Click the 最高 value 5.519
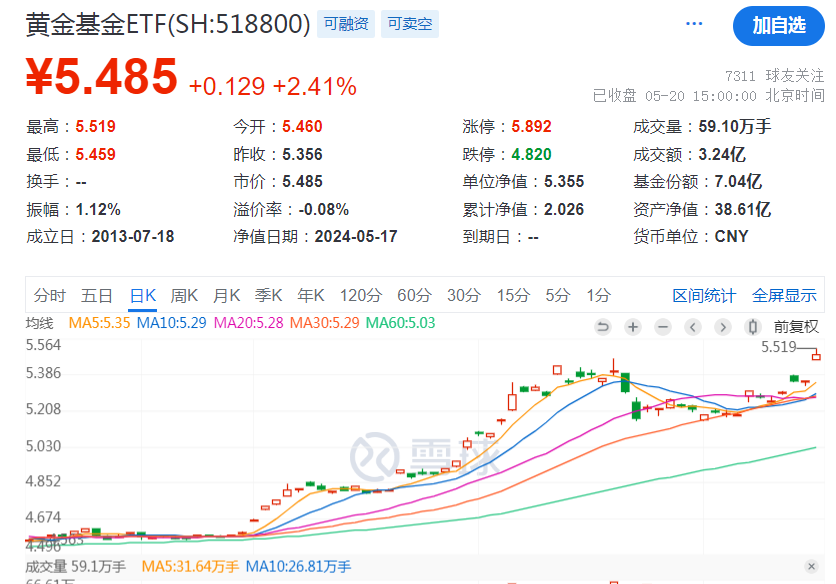The width and height of the screenshot is (836, 584). click(95, 126)
